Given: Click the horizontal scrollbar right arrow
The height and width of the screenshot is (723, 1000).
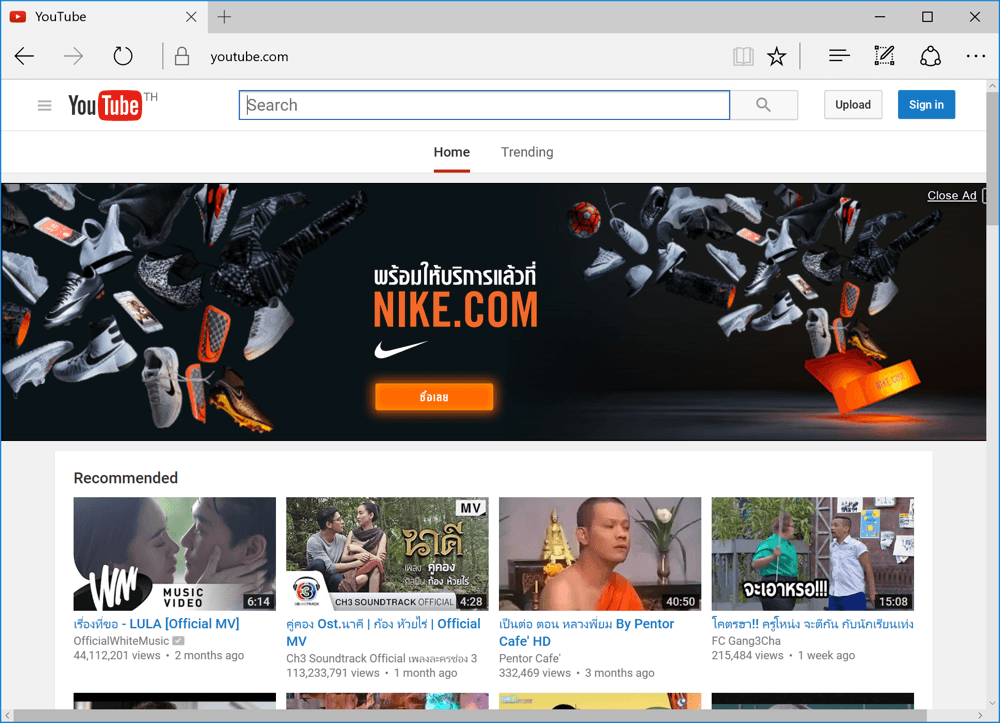Looking at the screenshot, I should click(980, 715).
